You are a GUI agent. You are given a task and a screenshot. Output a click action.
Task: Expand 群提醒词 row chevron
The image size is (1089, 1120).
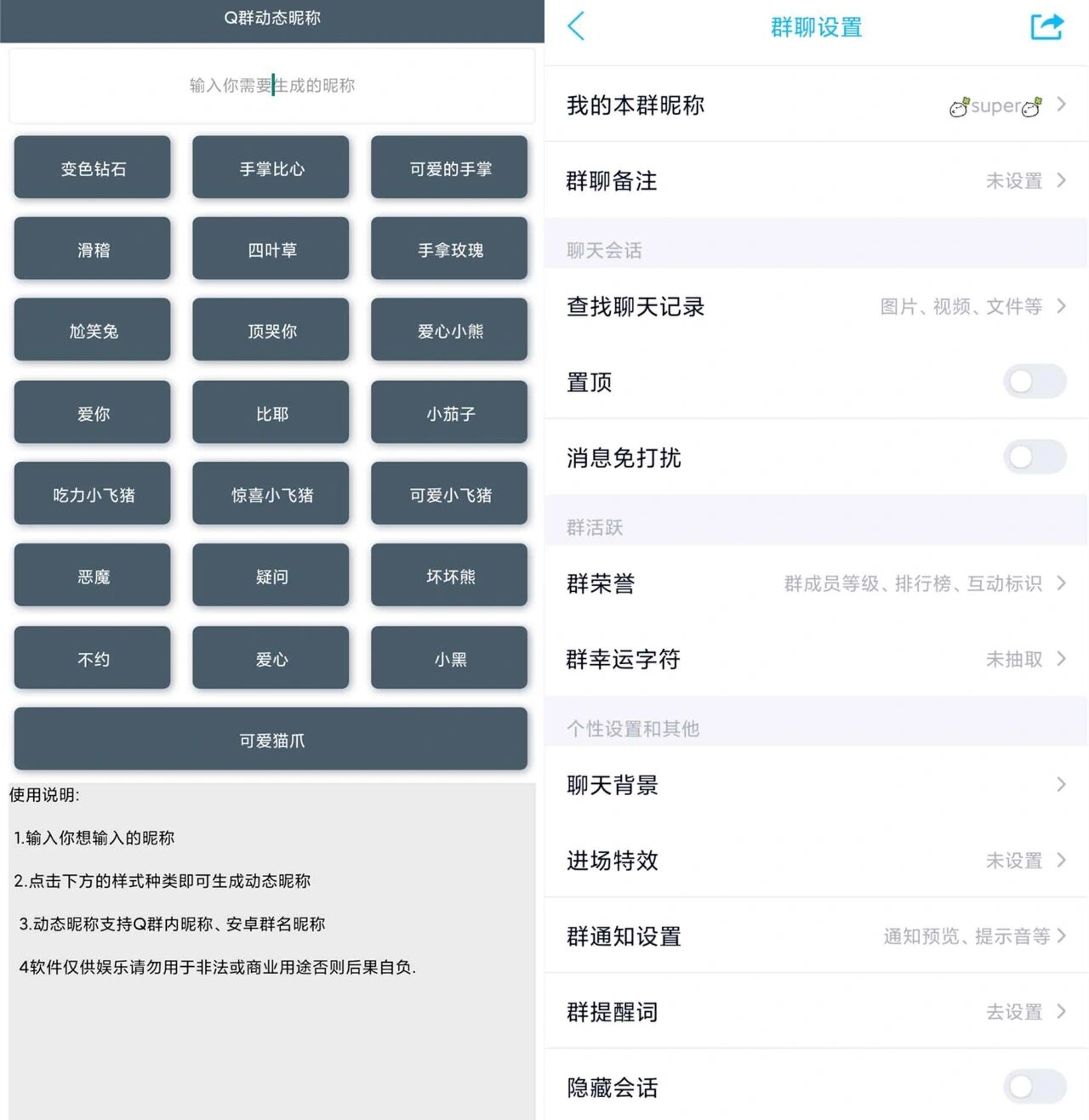[1061, 1012]
